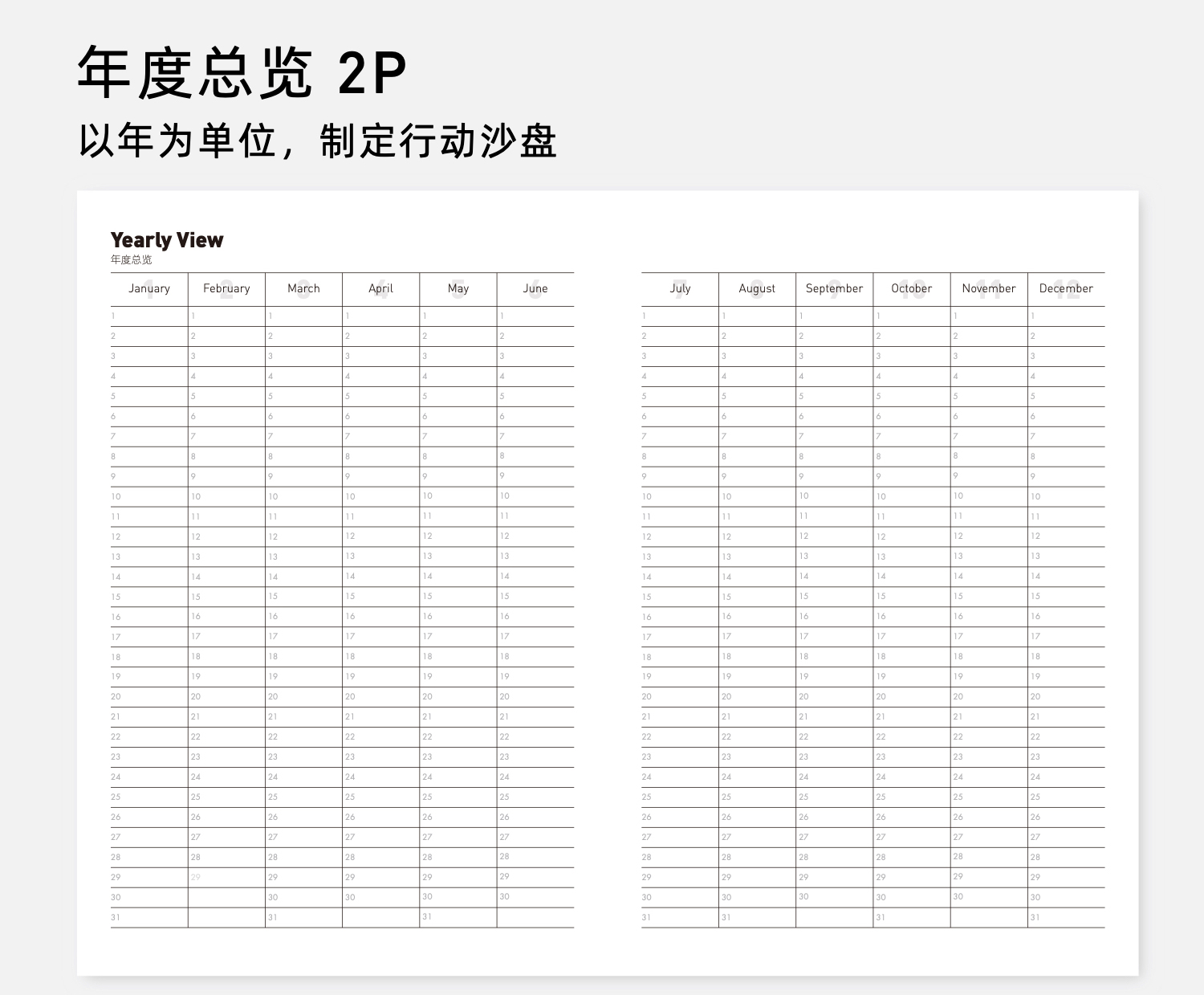Select the July column header
Viewport: 1204px width, 995px height.
[x=680, y=288]
